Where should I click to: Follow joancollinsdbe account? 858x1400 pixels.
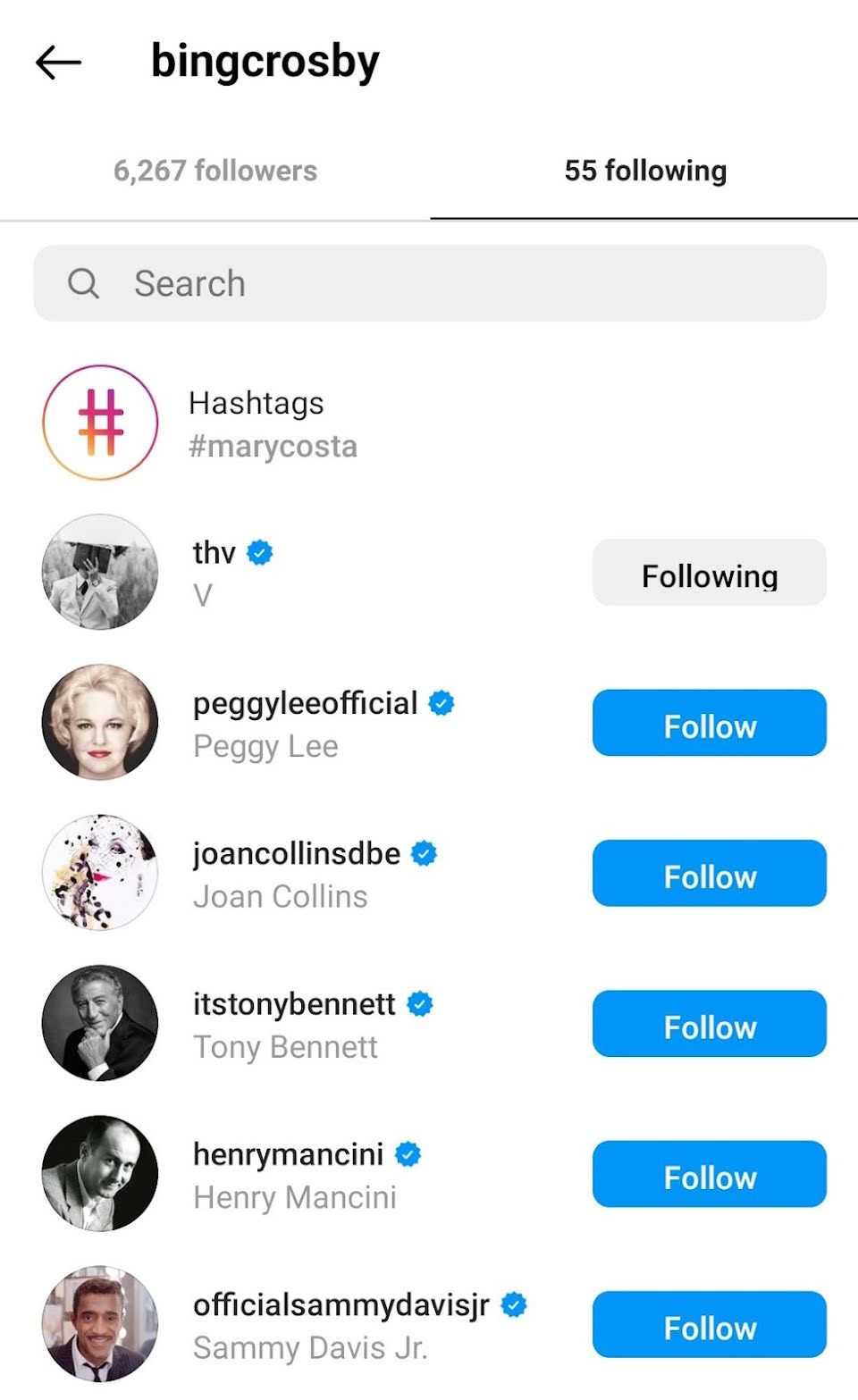click(x=709, y=873)
